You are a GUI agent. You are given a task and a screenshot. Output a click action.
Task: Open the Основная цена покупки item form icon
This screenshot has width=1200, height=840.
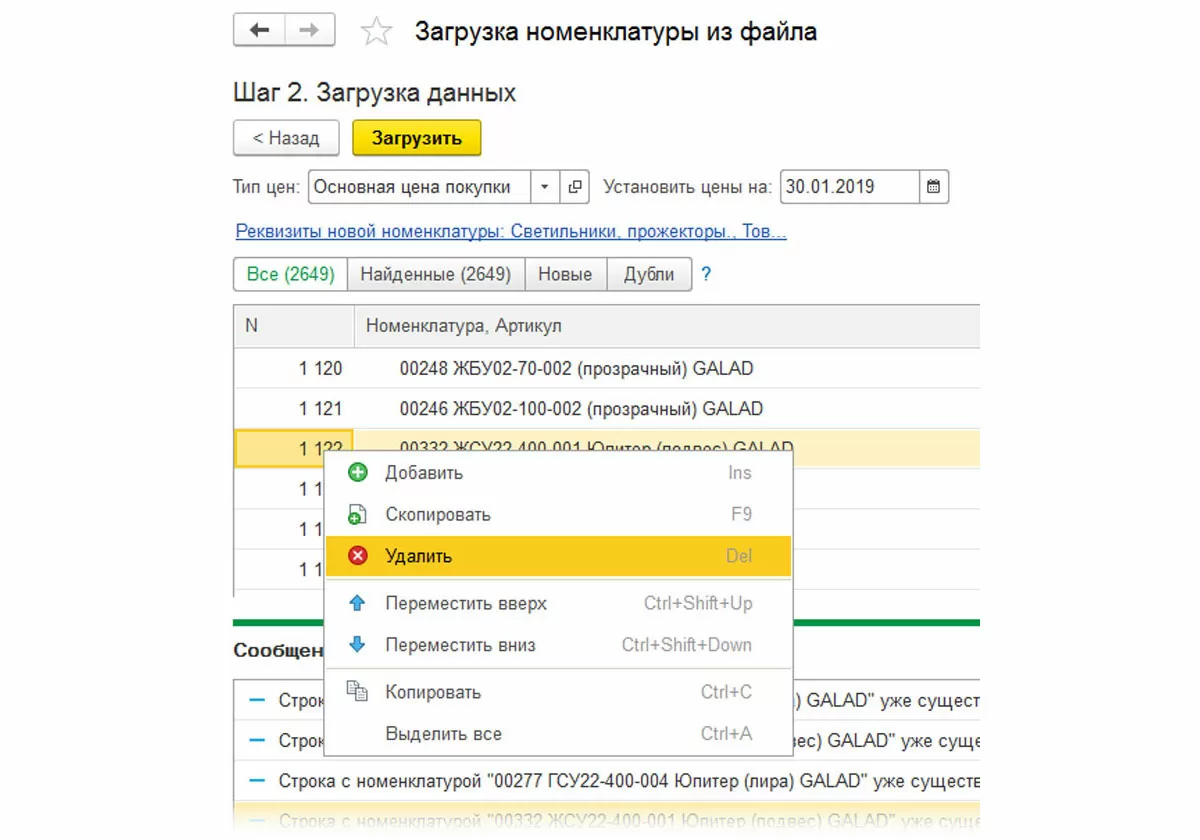coord(574,187)
